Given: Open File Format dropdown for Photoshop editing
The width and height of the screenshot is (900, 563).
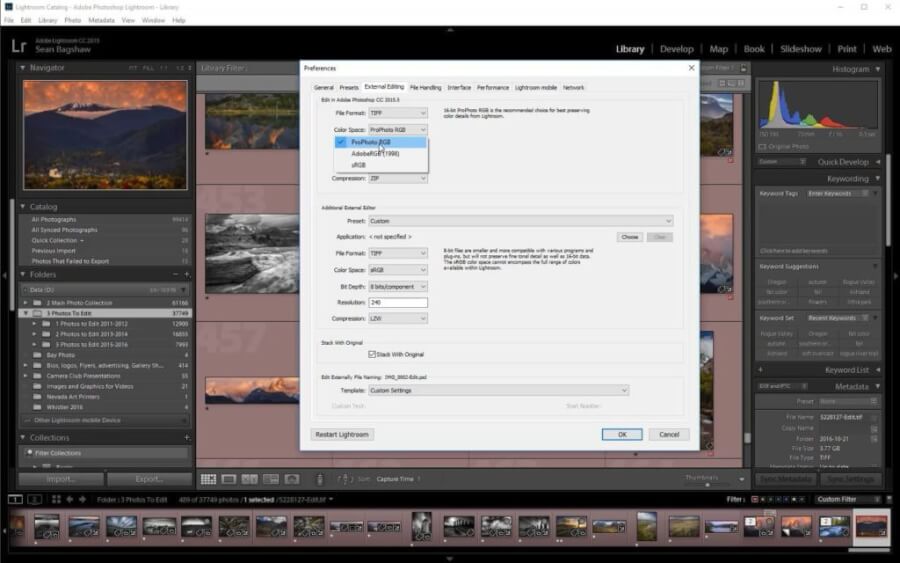Looking at the screenshot, I should 398,113.
